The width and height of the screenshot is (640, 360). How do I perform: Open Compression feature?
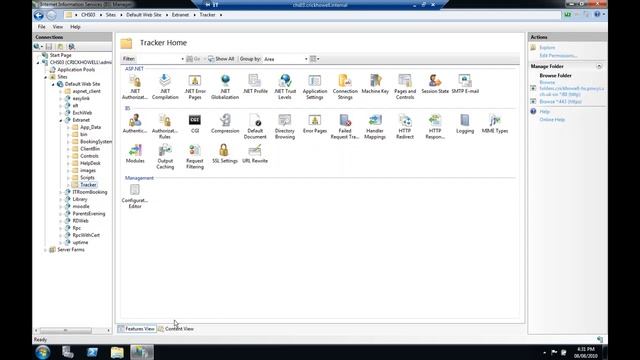coord(225,124)
